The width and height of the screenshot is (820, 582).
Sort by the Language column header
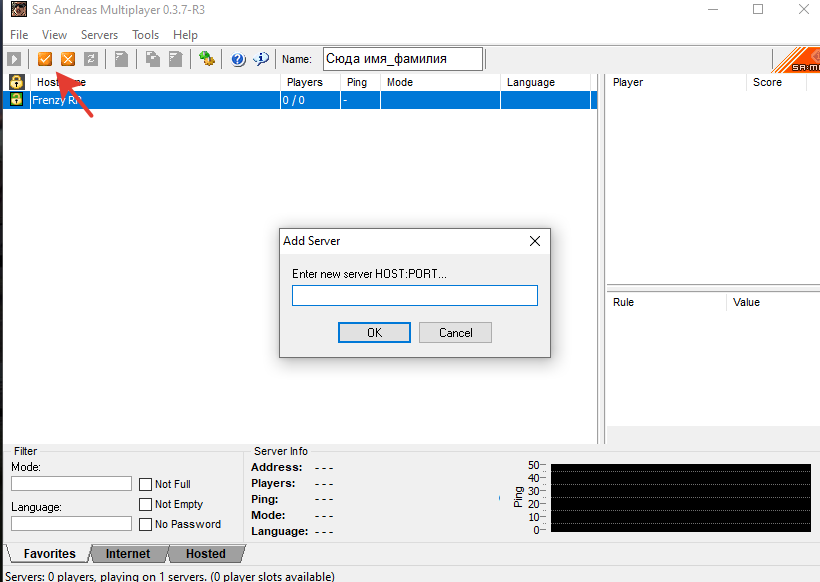[546, 82]
